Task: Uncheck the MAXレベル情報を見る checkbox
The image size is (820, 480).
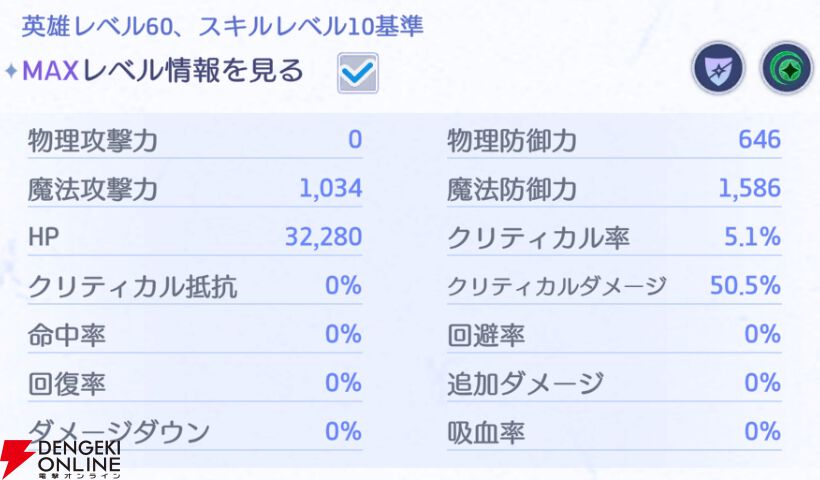Action: (x=358, y=73)
